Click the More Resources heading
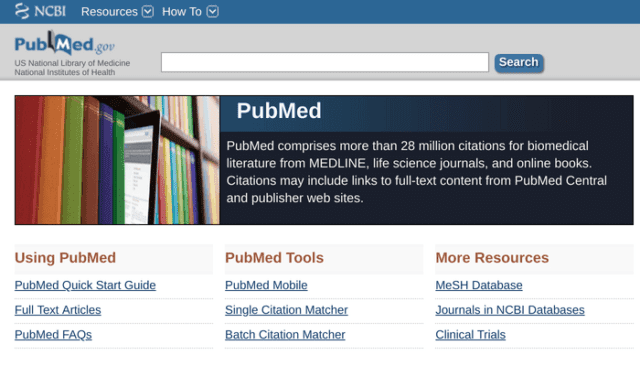Screen dimensions: 640x366 [492, 258]
